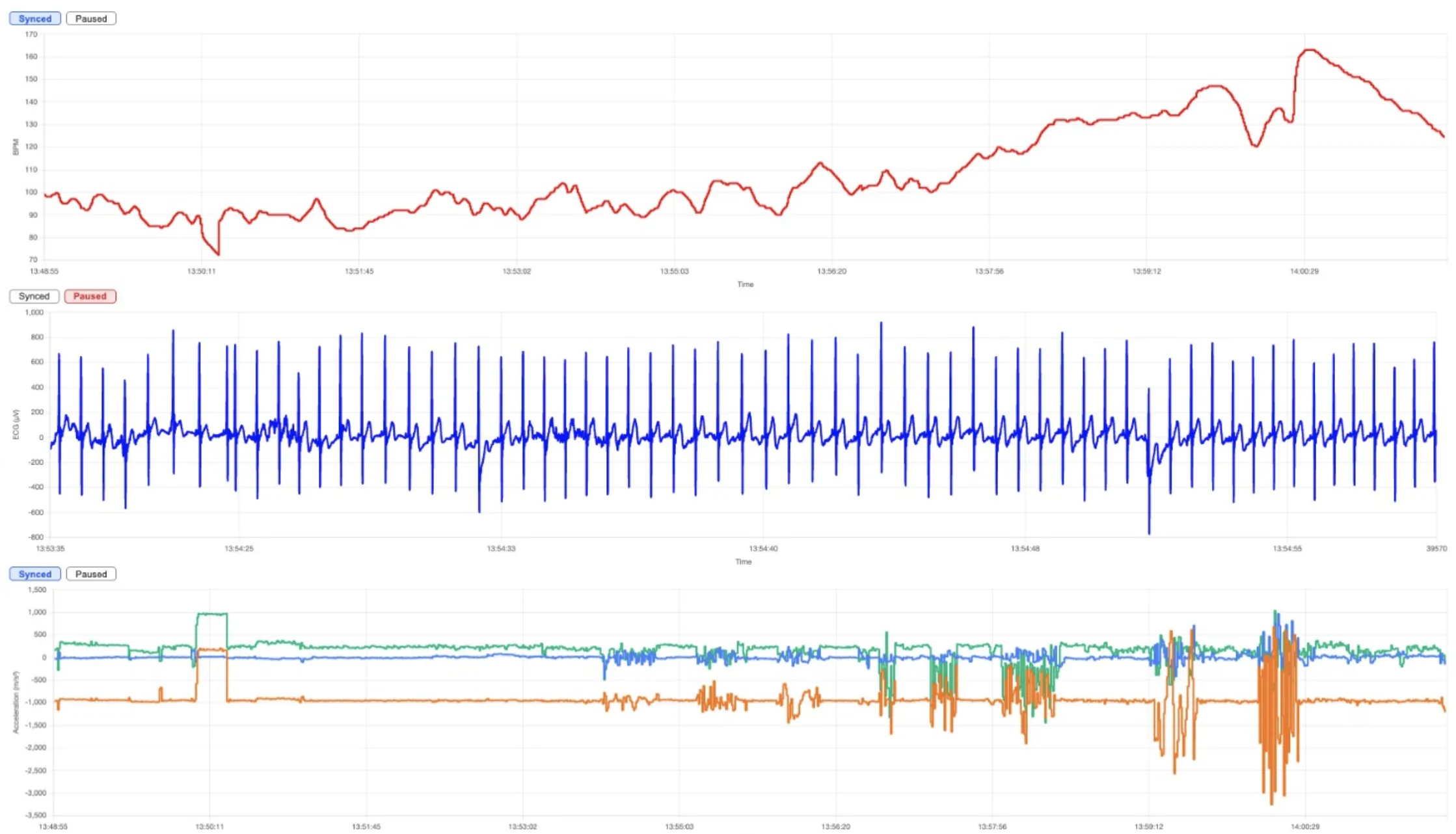Click the 13:48:55 tick under the acceleration chart
Viewport: 1456px width, 834px height.
(x=53, y=826)
